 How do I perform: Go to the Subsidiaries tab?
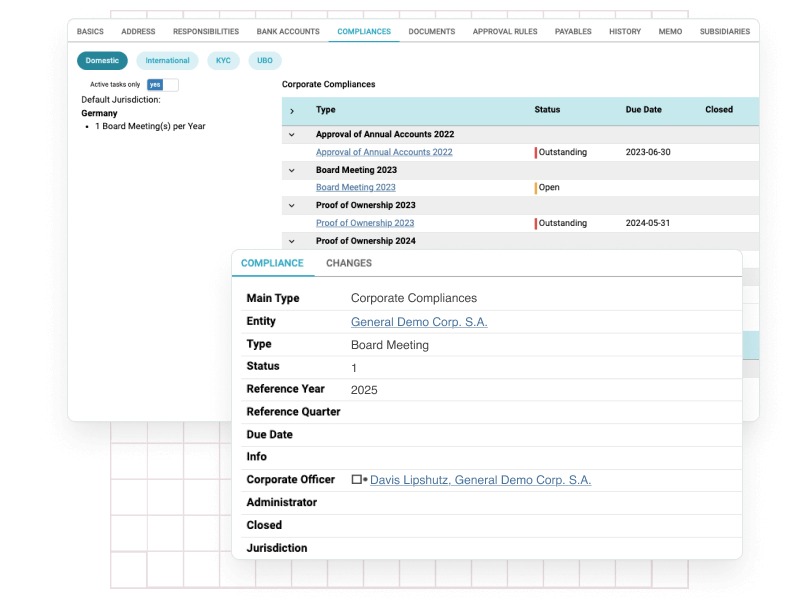coord(724,32)
